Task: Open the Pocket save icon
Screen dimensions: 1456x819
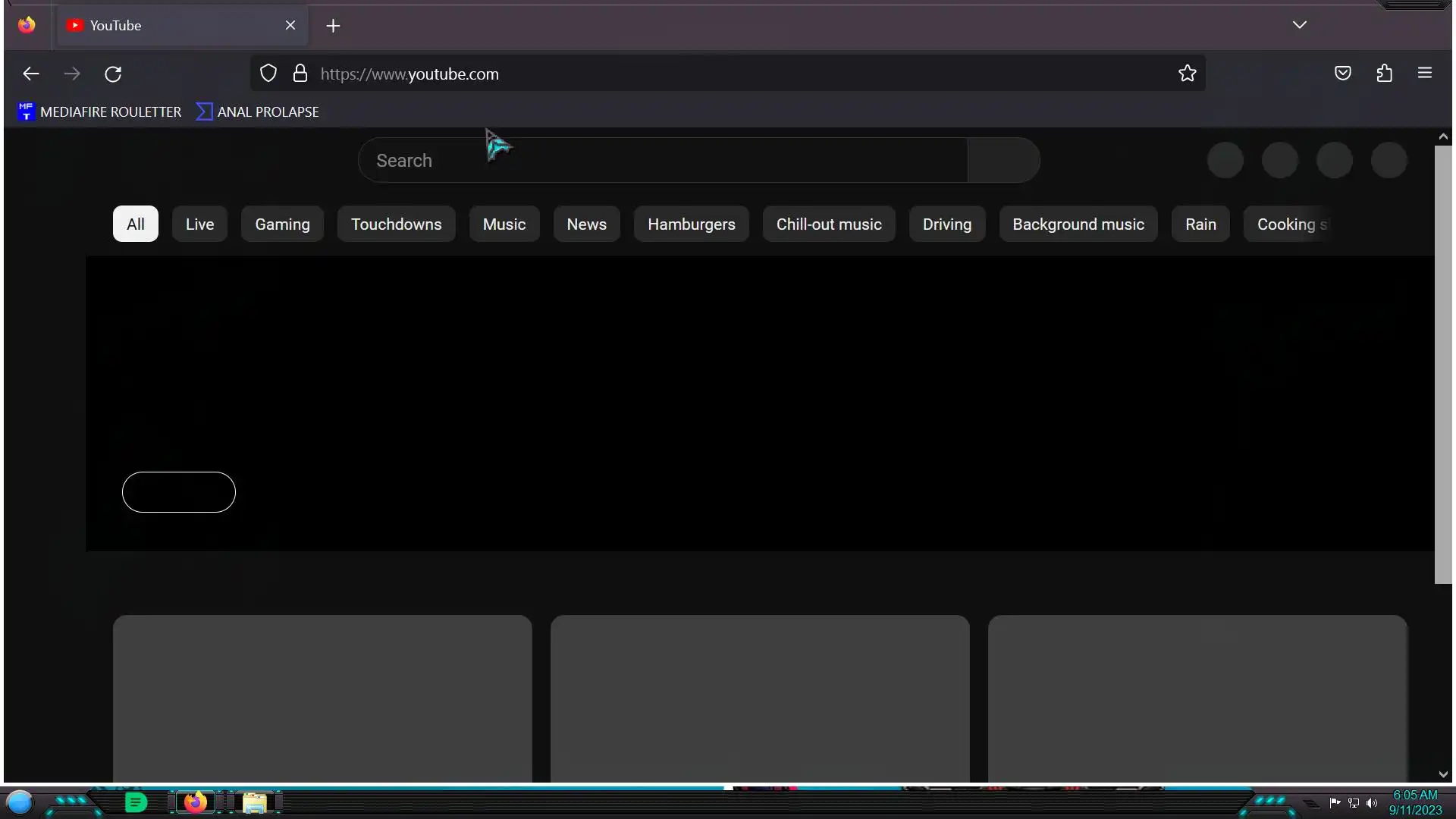Action: [x=1342, y=74]
